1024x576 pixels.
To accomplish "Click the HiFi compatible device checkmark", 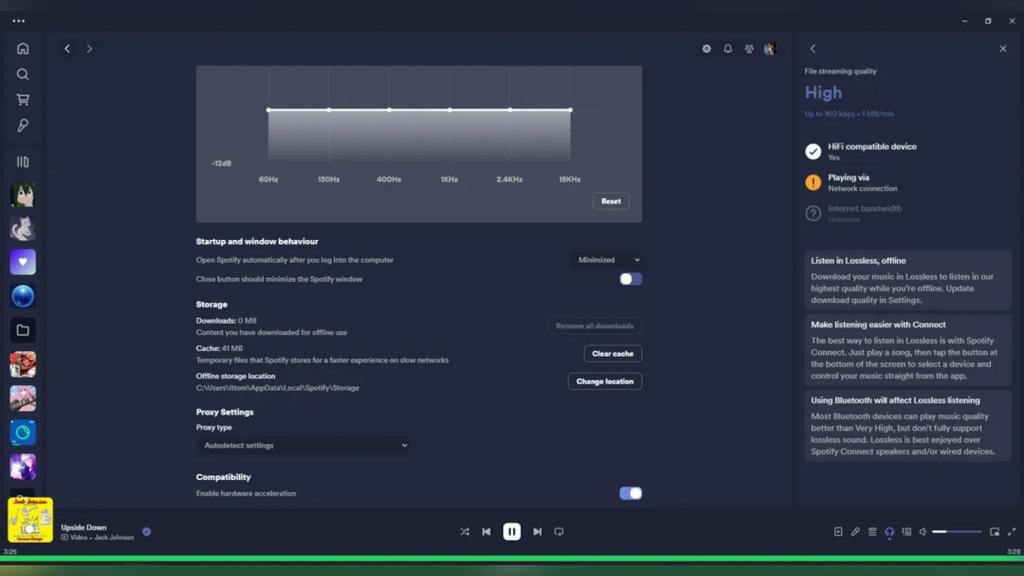I will tap(813, 152).
